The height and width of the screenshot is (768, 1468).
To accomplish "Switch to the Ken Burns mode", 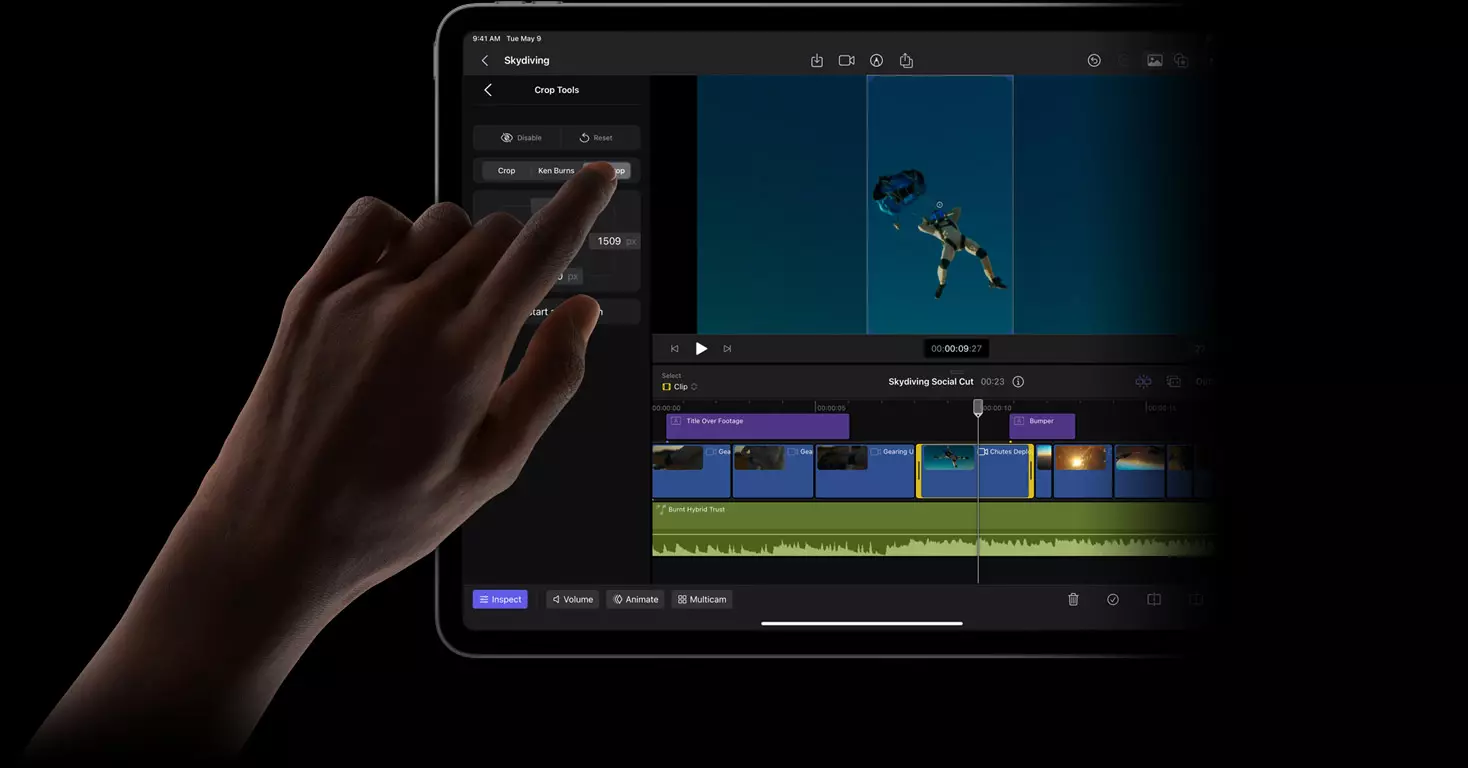I will click(556, 171).
